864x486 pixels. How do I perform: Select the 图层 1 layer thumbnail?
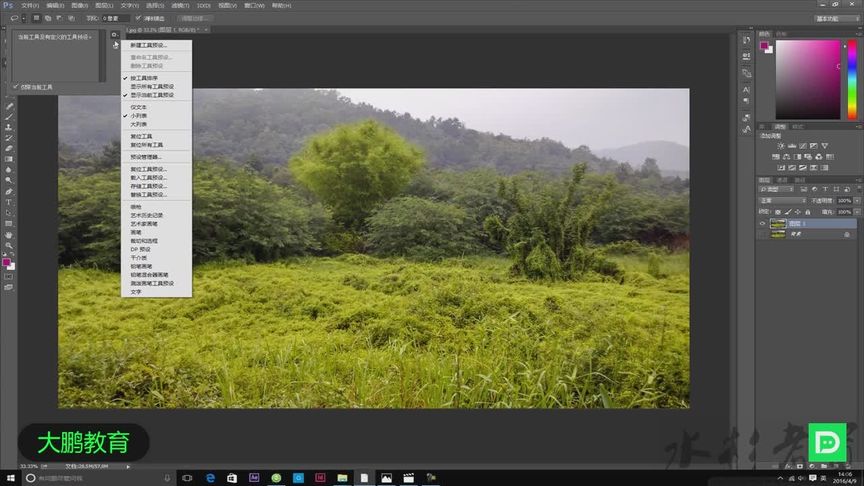pyautogui.click(x=777, y=224)
